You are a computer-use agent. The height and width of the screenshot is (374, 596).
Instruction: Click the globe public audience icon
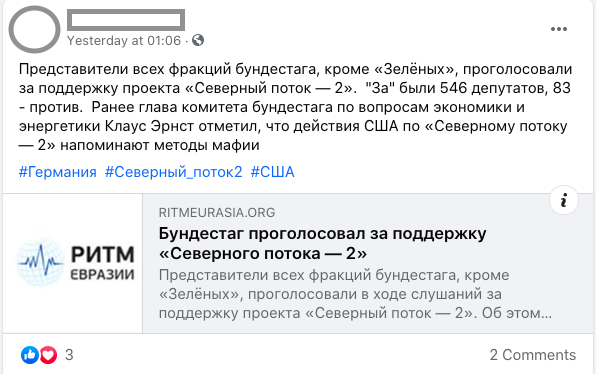[x=198, y=40]
